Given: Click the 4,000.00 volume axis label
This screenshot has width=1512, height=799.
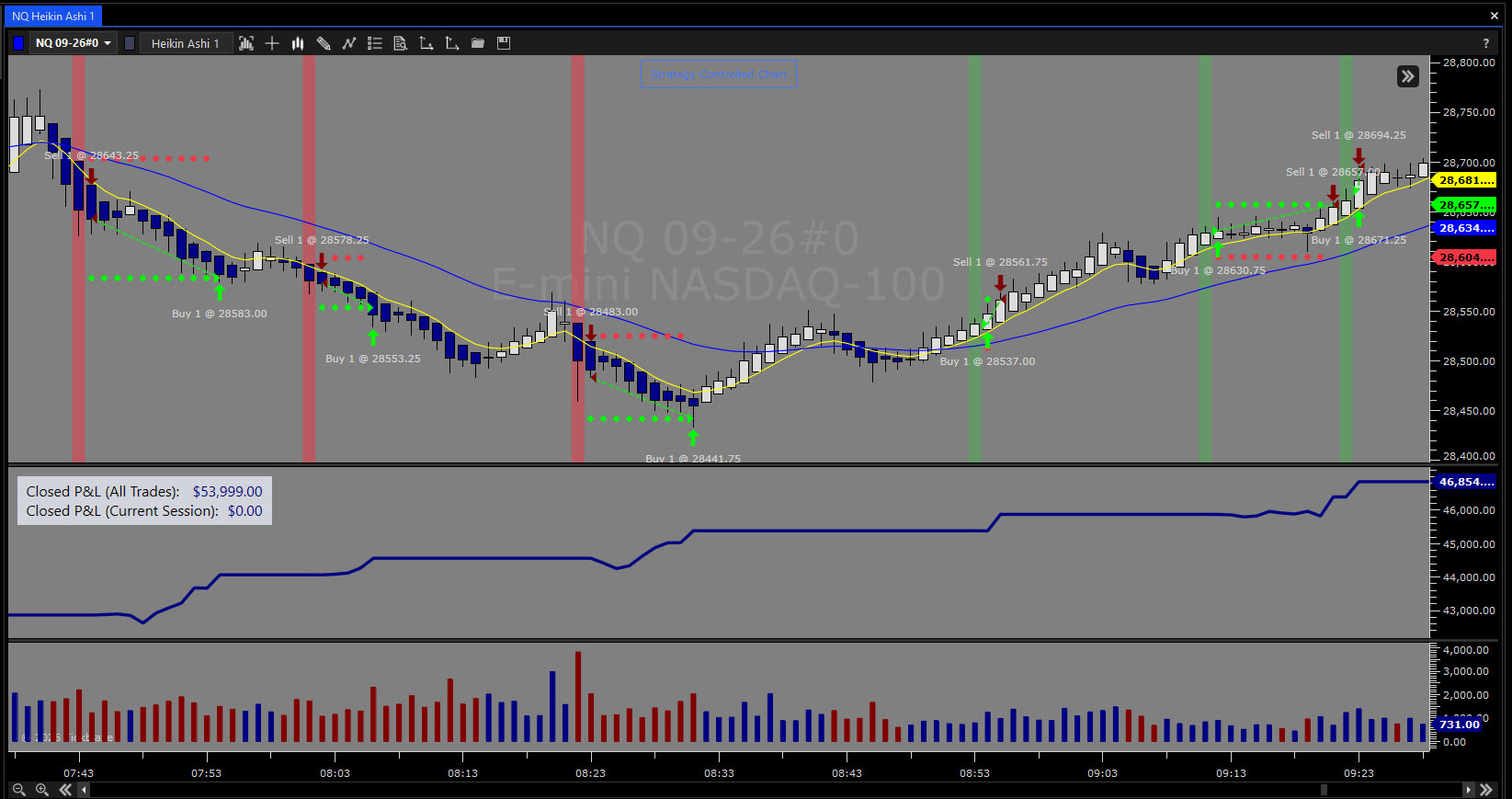Looking at the screenshot, I should tap(1466, 650).
